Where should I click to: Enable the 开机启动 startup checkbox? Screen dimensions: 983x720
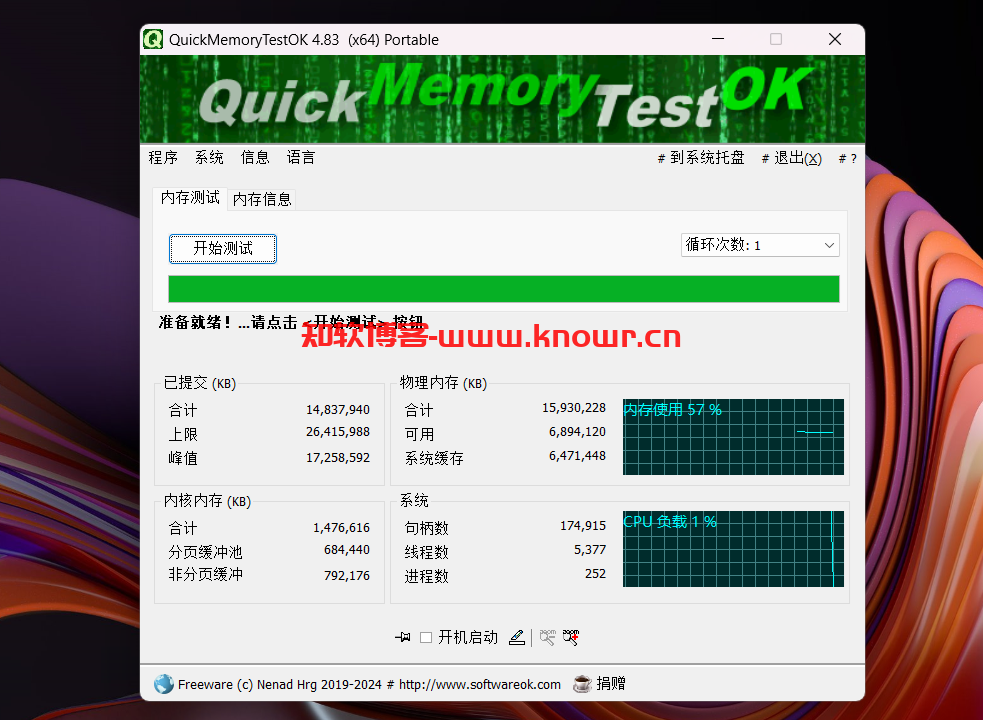point(426,638)
